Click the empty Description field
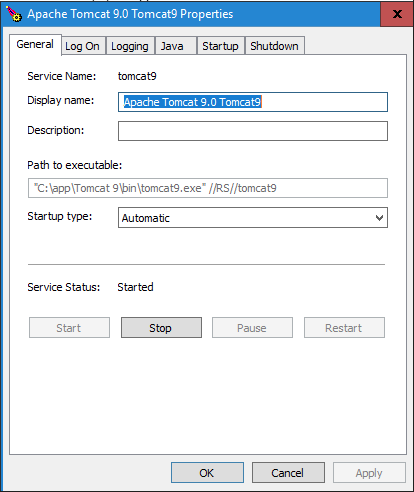The width and height of the screenshot is (414, 492). click(x=253, y=131)
